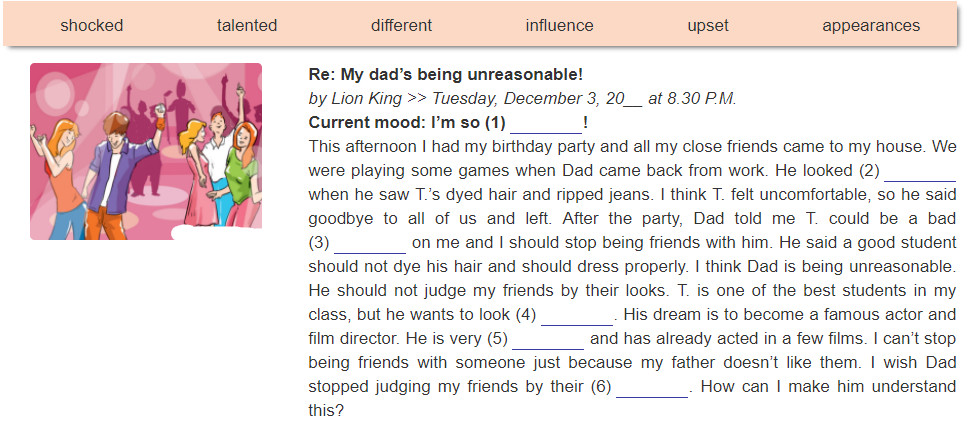Click the year blank after "December 3, 20"
Screen dimensions: 973x429
[633, 101]
